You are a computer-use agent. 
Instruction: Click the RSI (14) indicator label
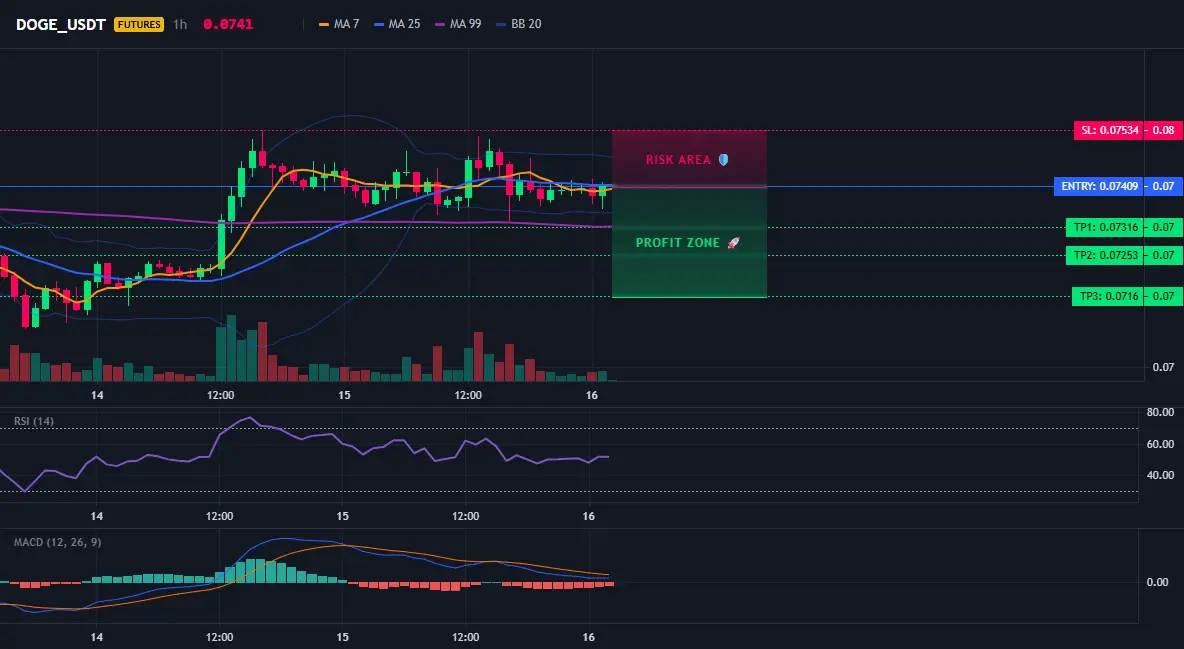34,421
